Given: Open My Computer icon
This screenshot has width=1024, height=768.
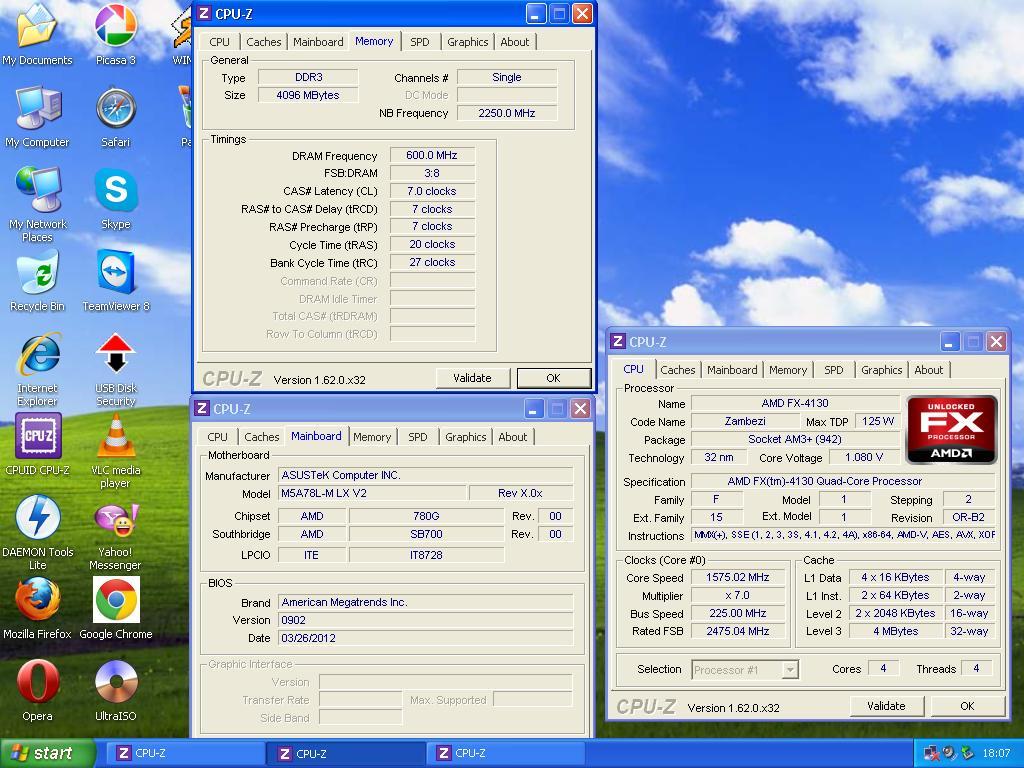Looking at the screenshot, I should tap(37, 116).
